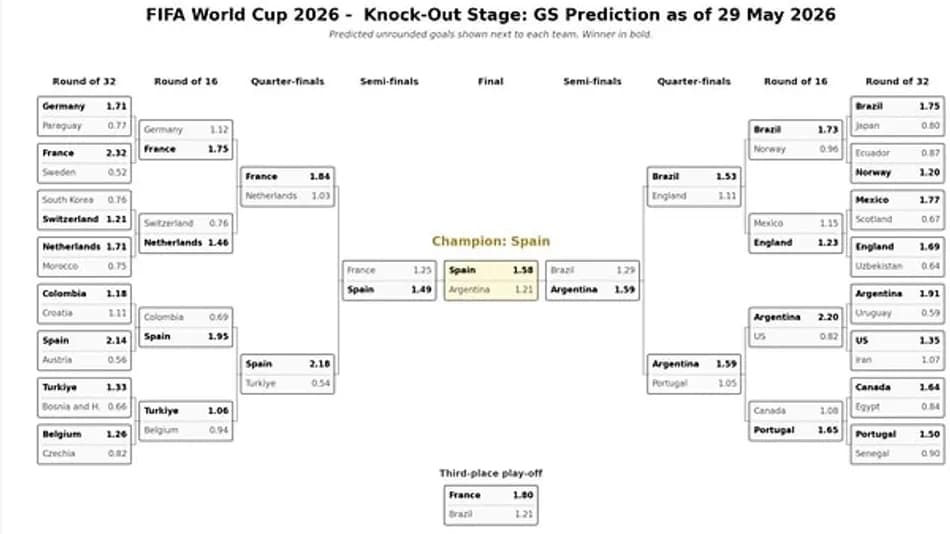950x534 pixels.
Task: Select the Belgium vs Czechia match box
Action: coord(84,444)
